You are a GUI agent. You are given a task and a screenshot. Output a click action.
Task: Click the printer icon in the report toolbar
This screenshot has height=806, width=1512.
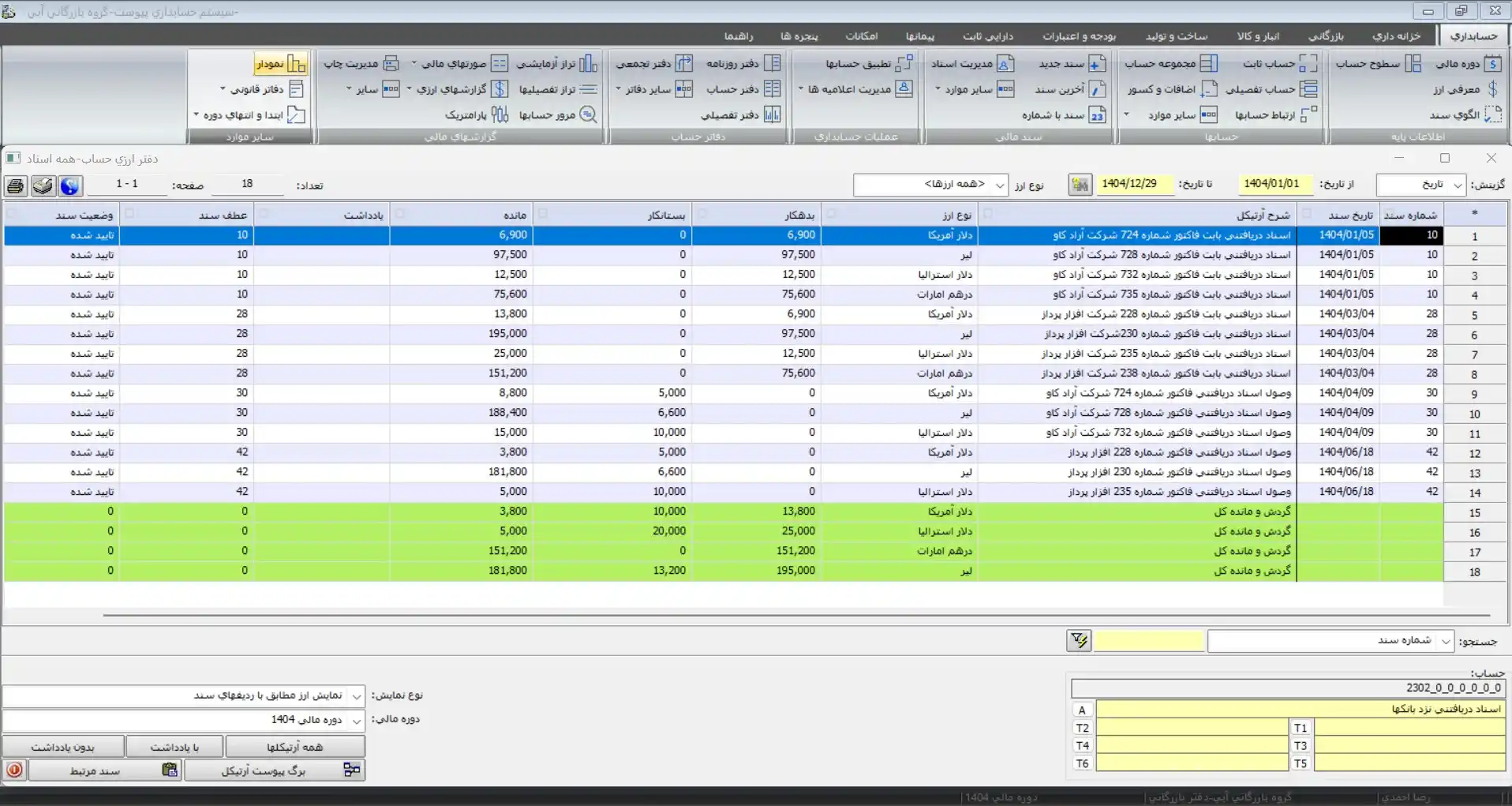coord(15,186)
